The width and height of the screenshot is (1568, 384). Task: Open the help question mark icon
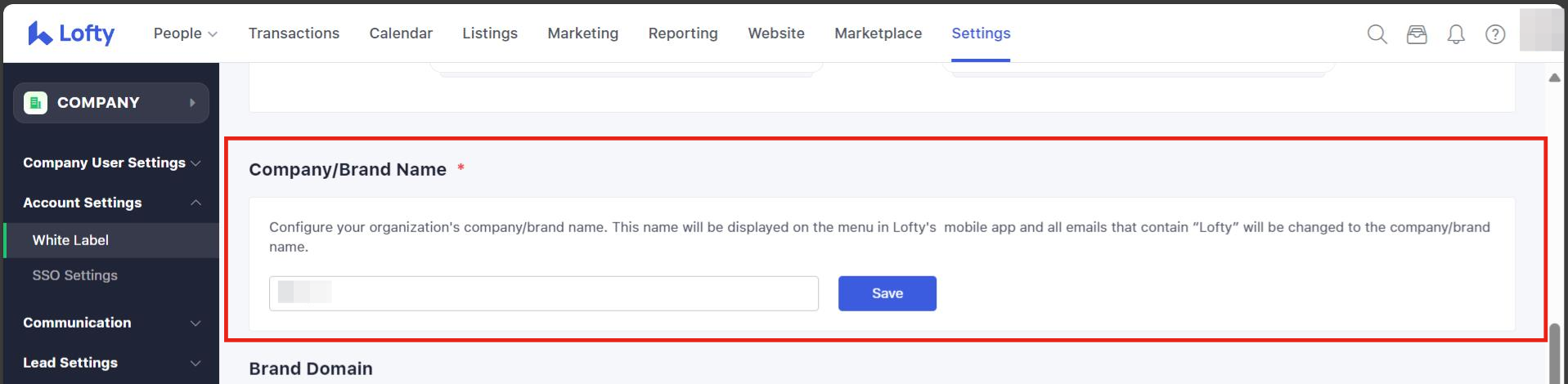[x=1494, y=34]
